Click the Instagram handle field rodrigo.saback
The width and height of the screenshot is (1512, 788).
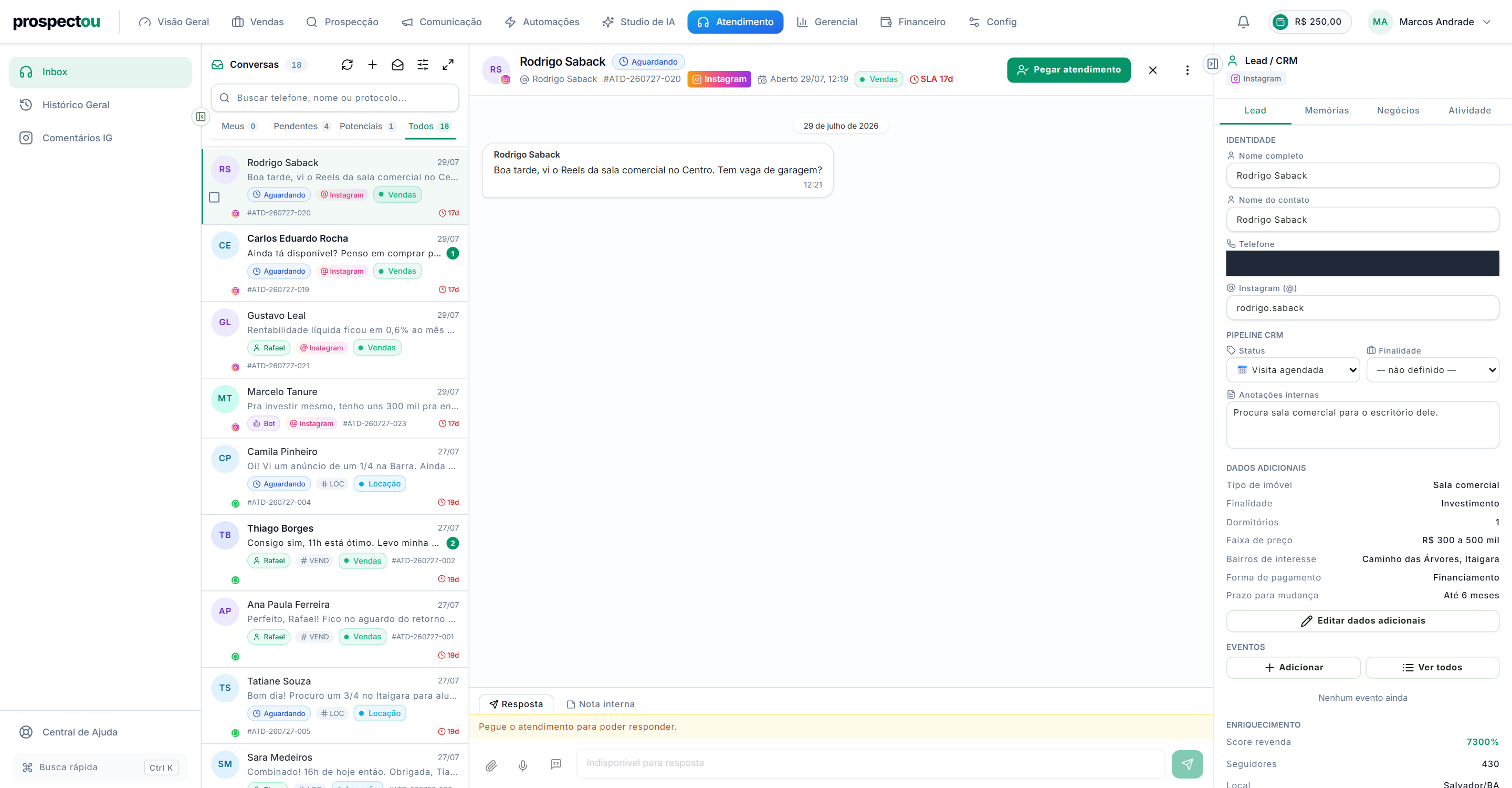[1362, 308]
